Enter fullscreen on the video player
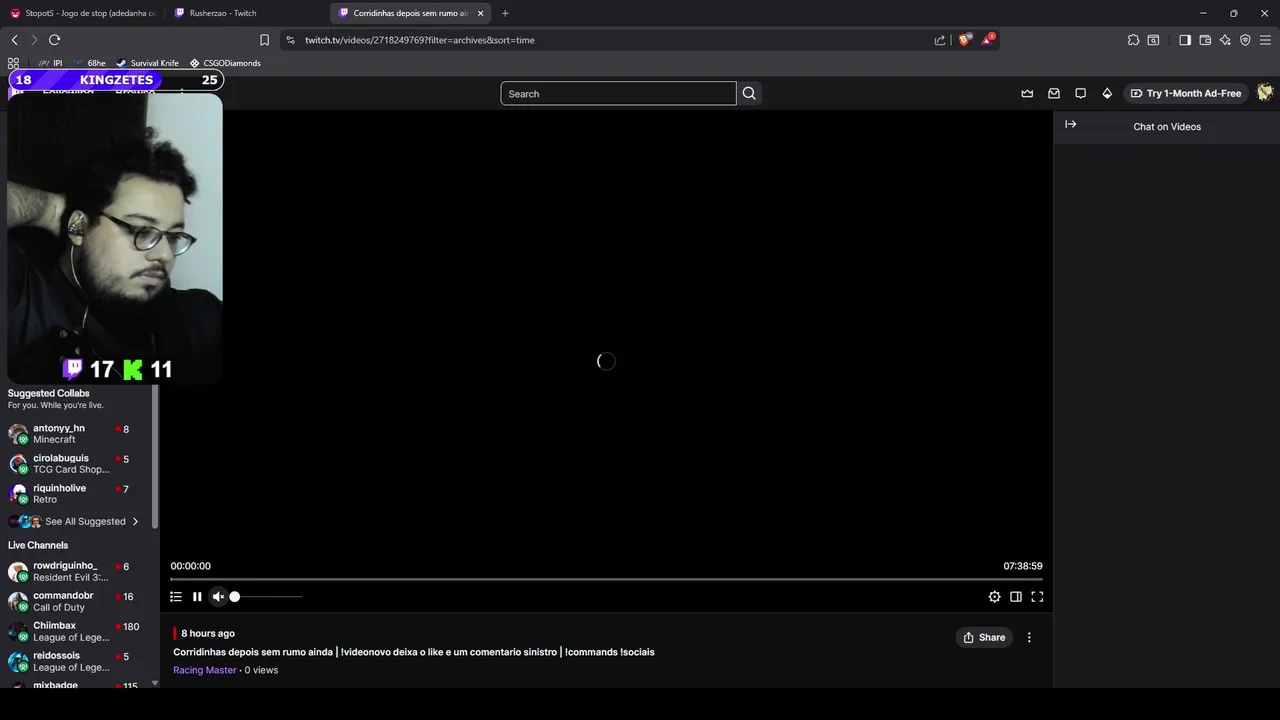Viewport: 1280px width, 720px height. (1037, 597)
